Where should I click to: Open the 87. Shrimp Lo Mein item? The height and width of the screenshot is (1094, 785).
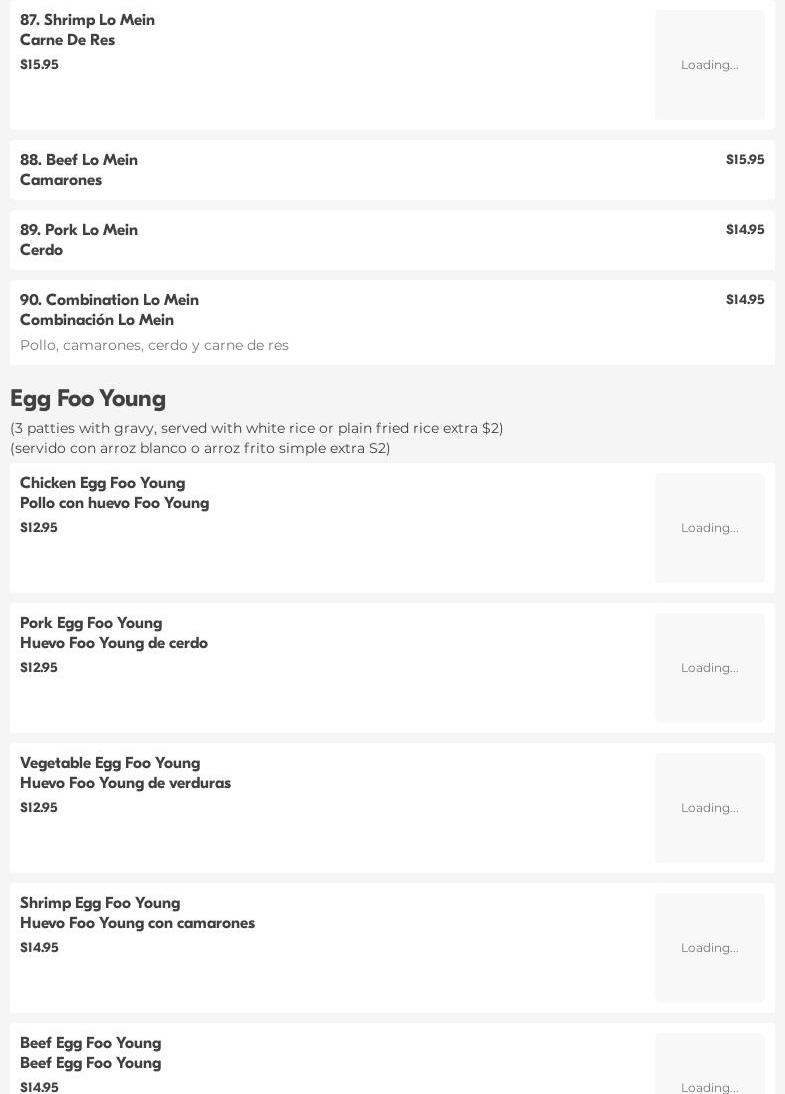point(392,65)
